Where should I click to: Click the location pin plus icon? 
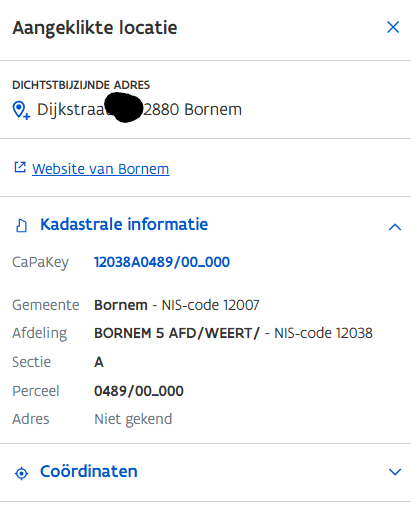(x=21, y=110)
